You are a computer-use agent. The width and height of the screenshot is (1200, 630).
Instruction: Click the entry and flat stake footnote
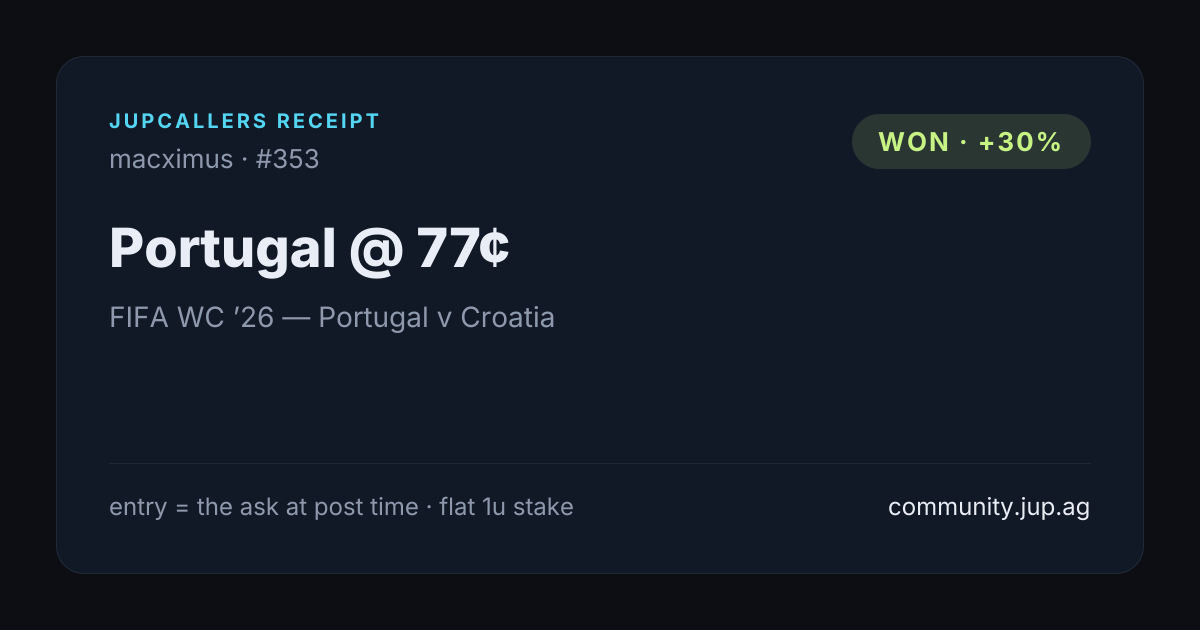(x=341, y=507)
